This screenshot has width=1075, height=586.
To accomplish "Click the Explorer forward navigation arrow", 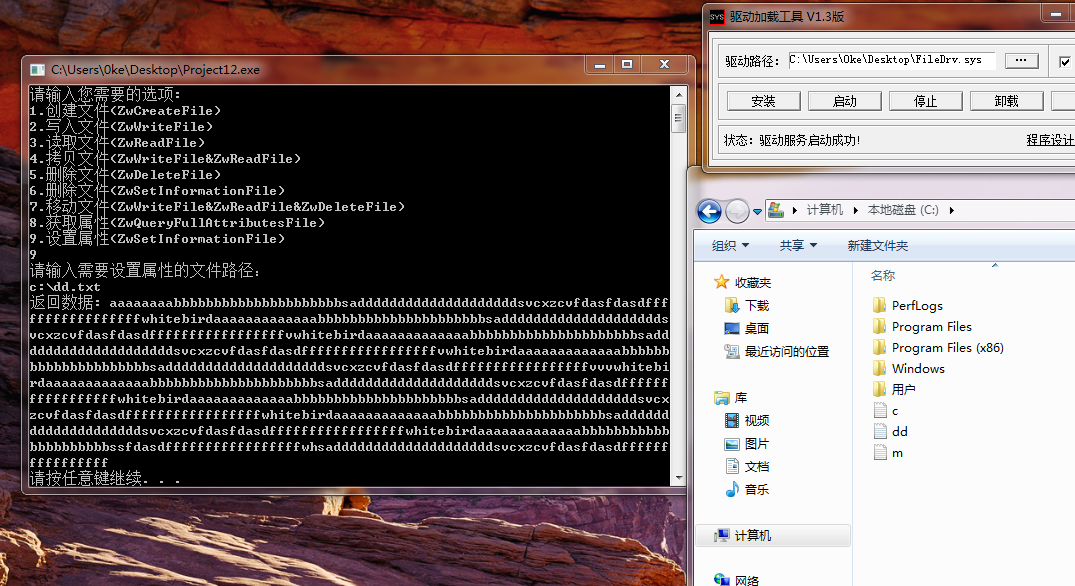I will (x=737, y=211).
